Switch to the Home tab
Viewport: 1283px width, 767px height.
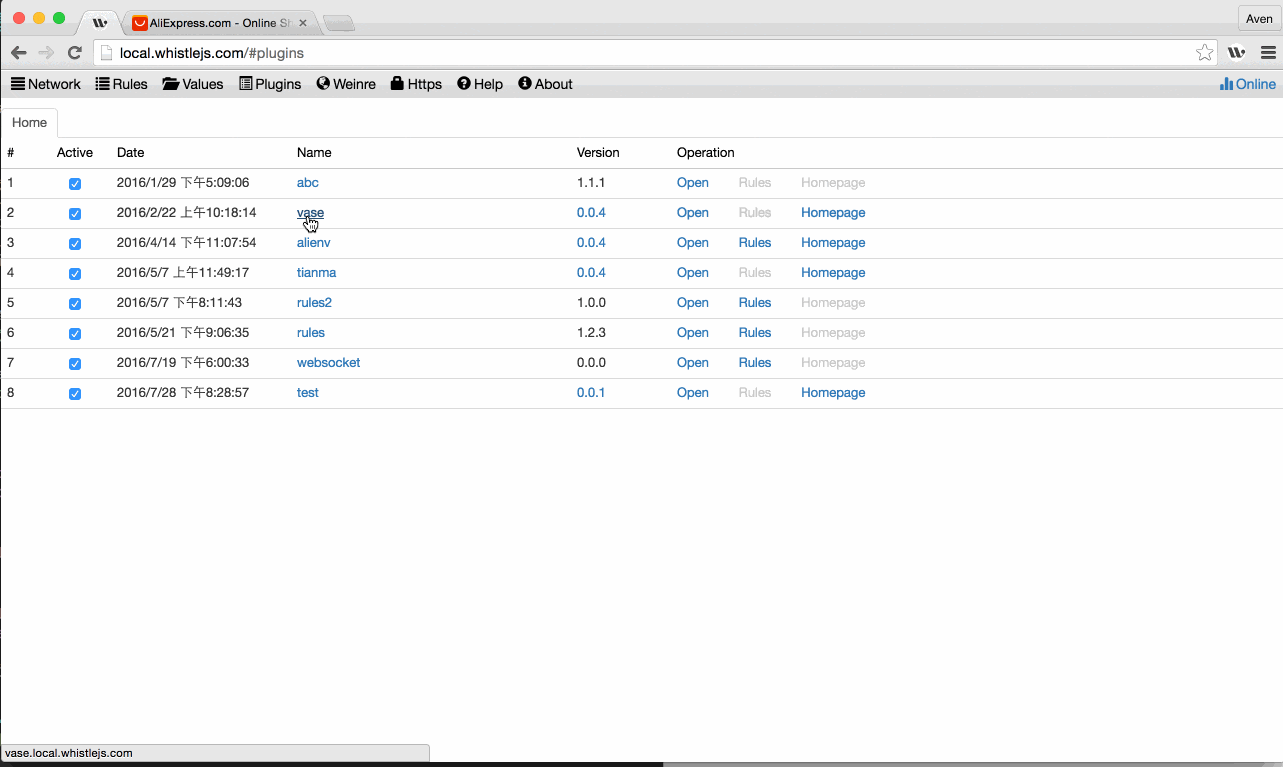[x=29, y=121]
